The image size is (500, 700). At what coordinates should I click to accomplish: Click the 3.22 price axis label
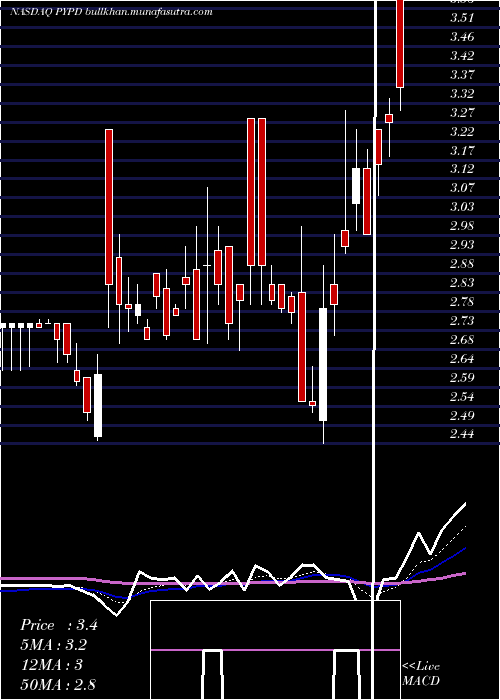click(x=461, y=132)
